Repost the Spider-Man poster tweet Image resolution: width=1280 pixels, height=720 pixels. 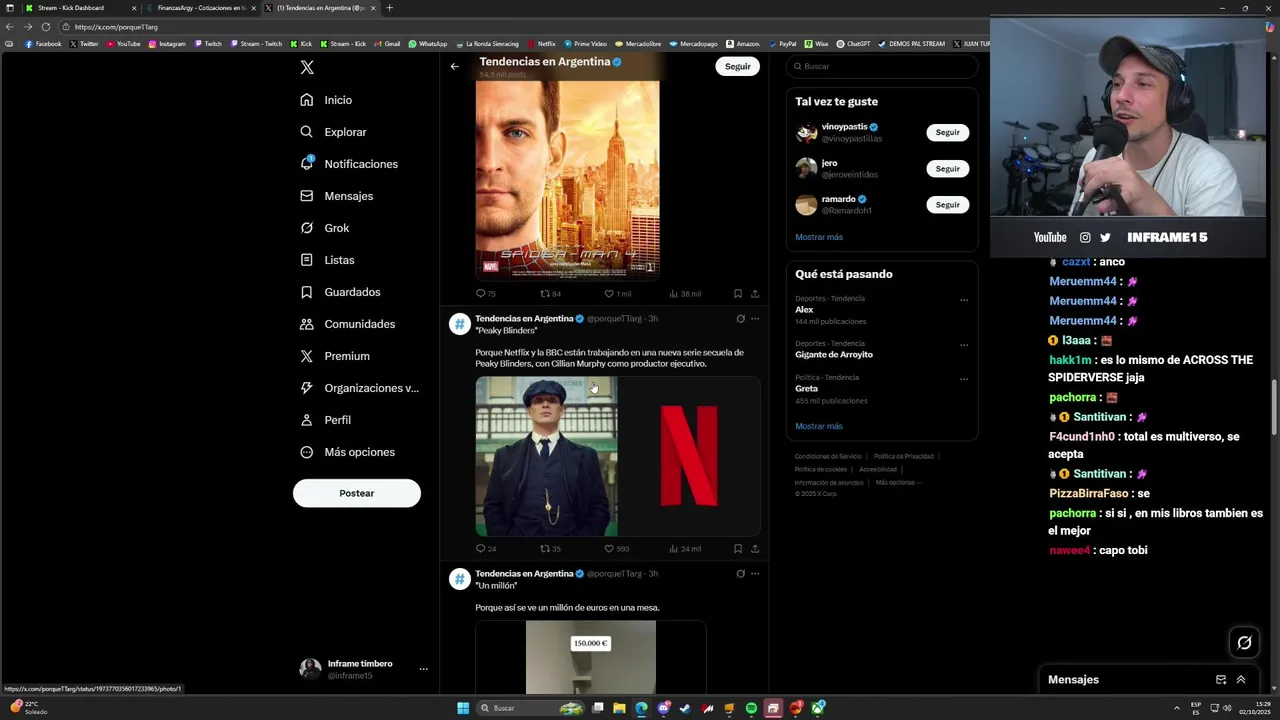[551, 294]
